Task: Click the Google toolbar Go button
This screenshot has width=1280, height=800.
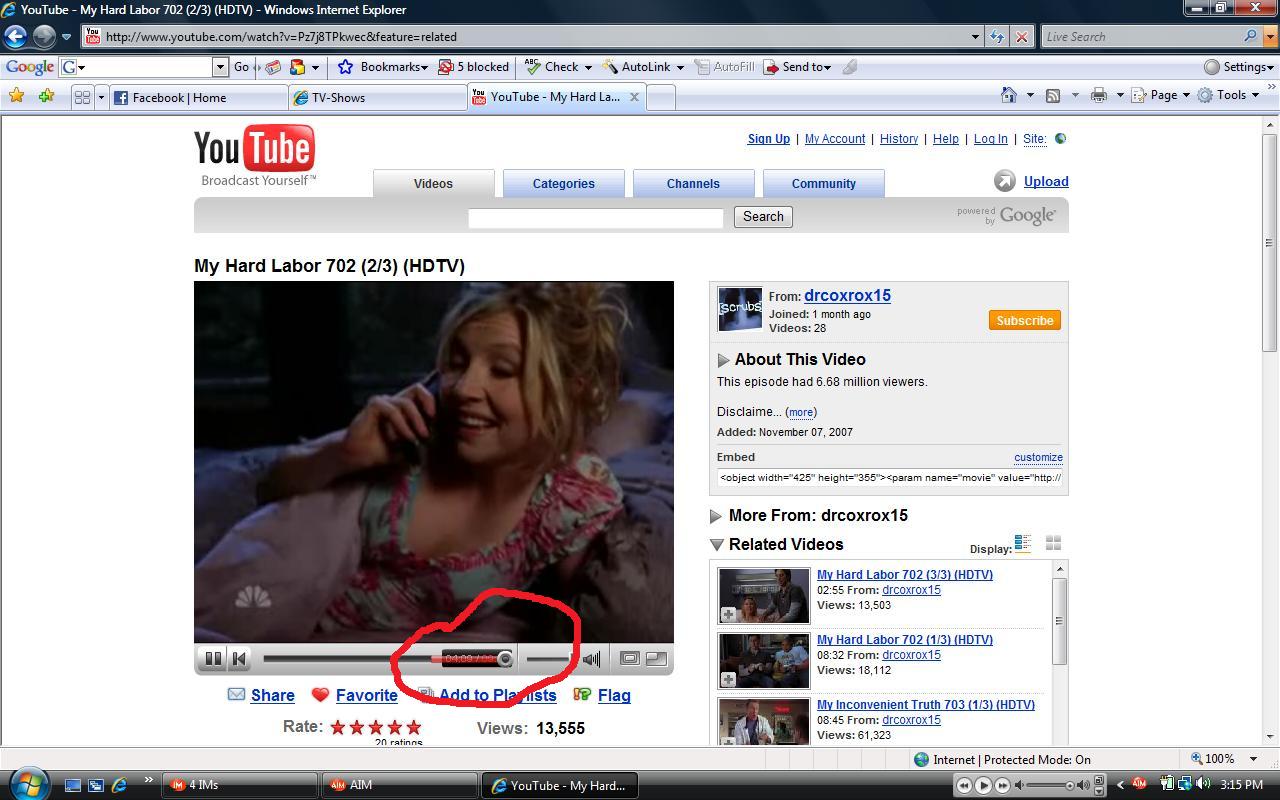Action: [241, 67]
